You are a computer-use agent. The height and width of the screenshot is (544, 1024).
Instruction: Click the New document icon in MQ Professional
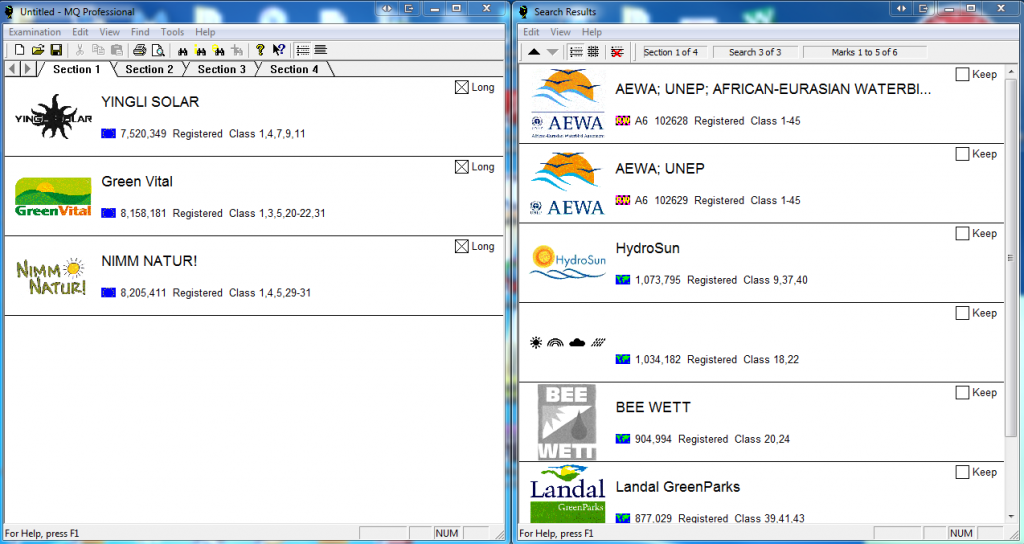pos(20,50)
